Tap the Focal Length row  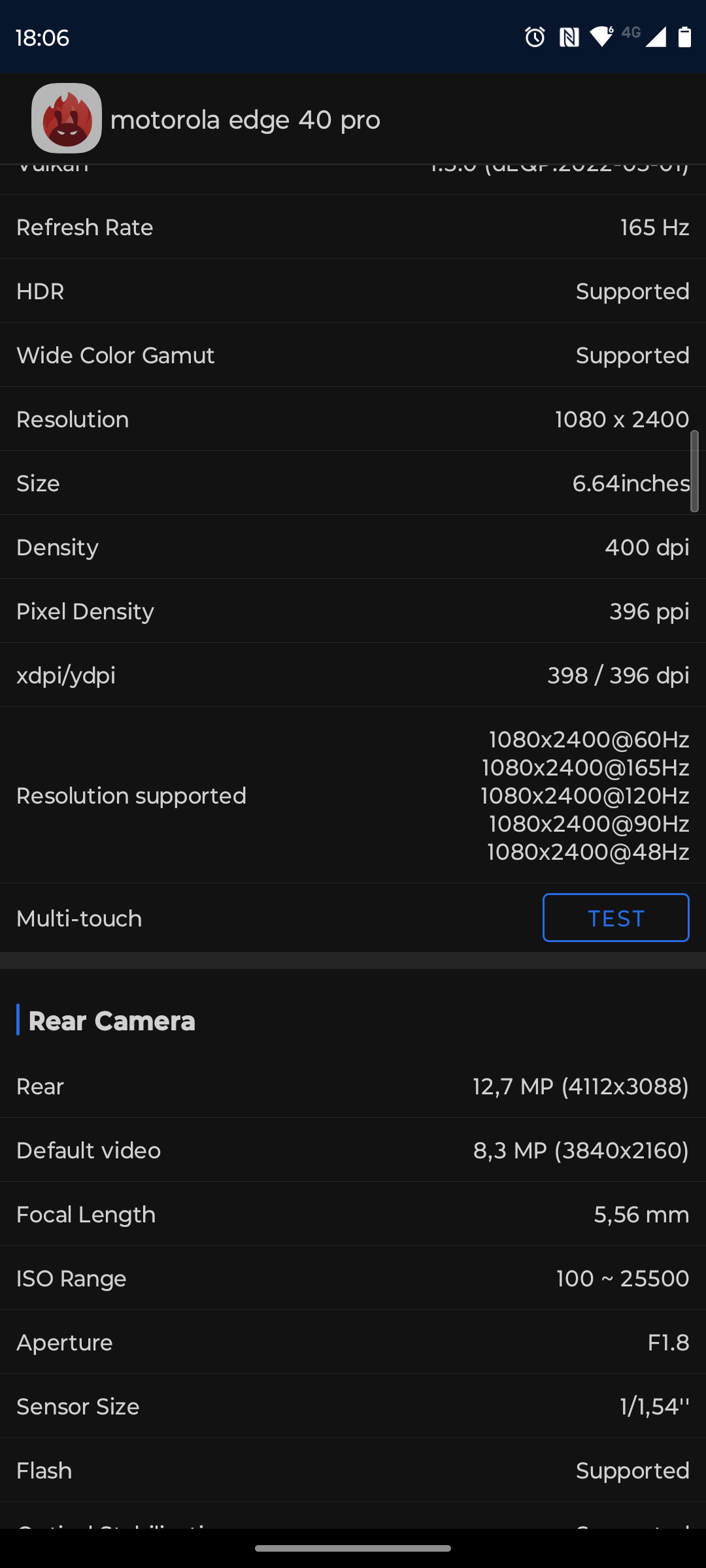click(353, 1215)
